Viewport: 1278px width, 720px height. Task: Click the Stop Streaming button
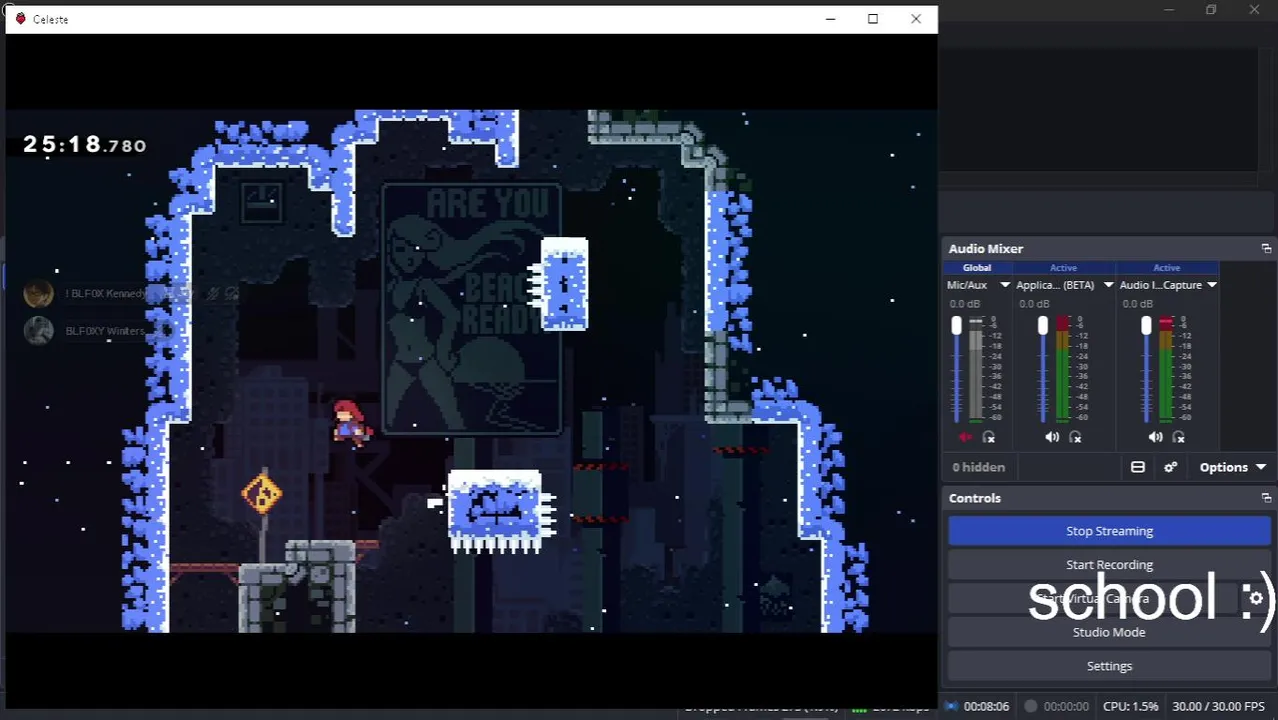pyautogui.click(x=1109, y=531)
